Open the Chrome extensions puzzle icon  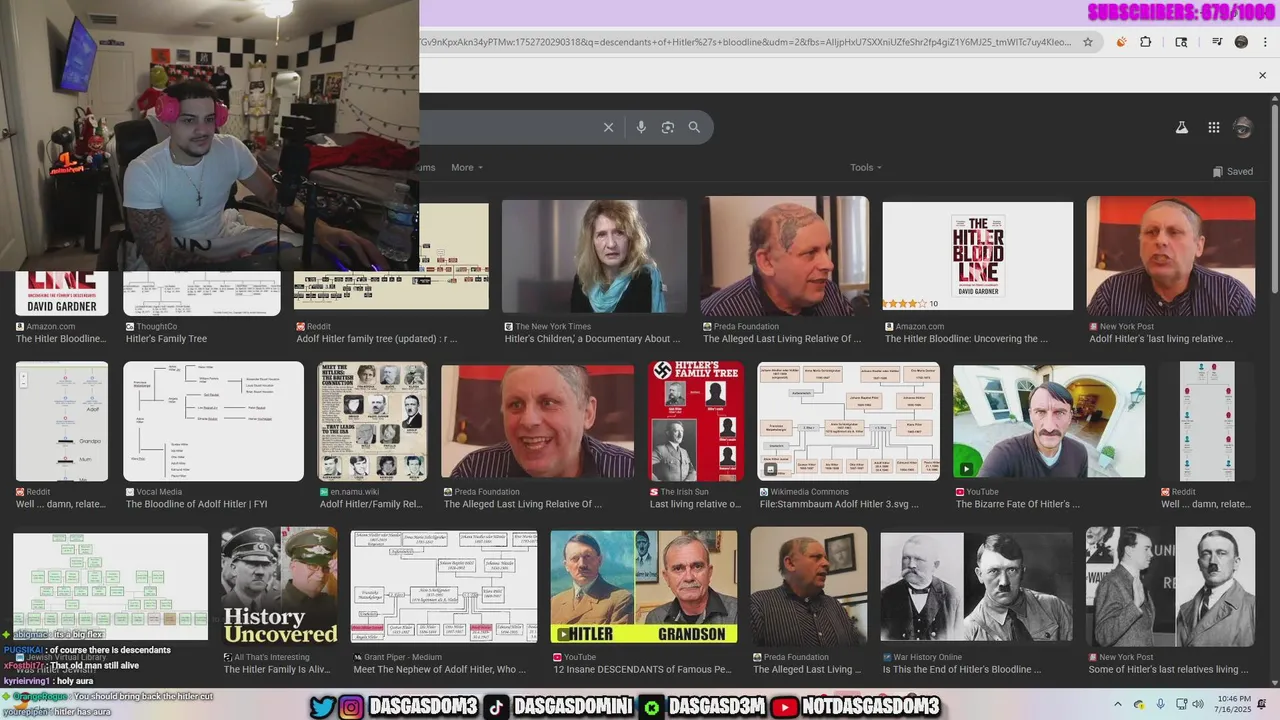[x=1146, y=42]
